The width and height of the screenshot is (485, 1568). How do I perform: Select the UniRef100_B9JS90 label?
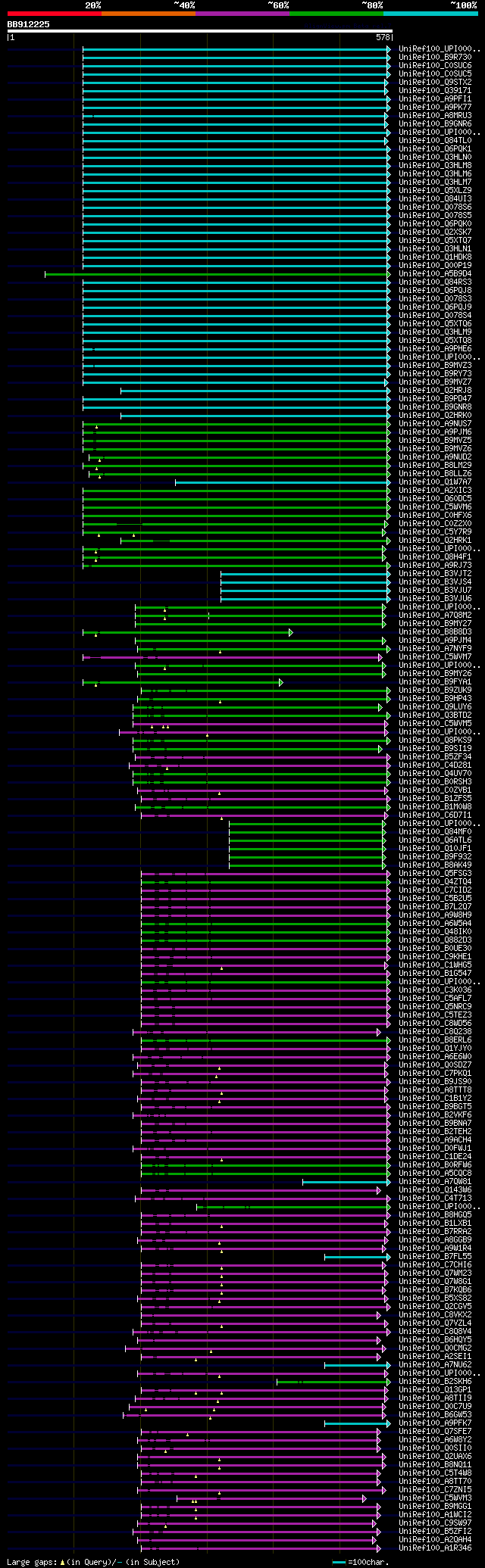tap(435, 1081)
